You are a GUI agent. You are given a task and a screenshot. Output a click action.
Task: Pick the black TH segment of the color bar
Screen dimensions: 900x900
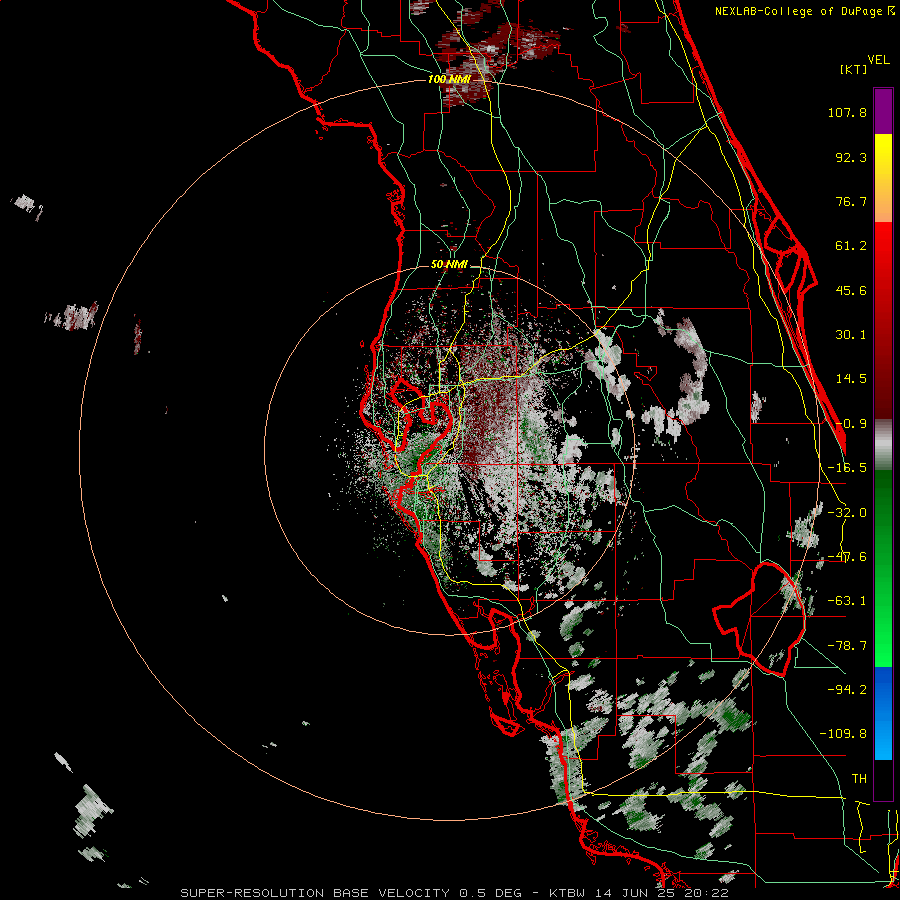[x=883, y=779]
